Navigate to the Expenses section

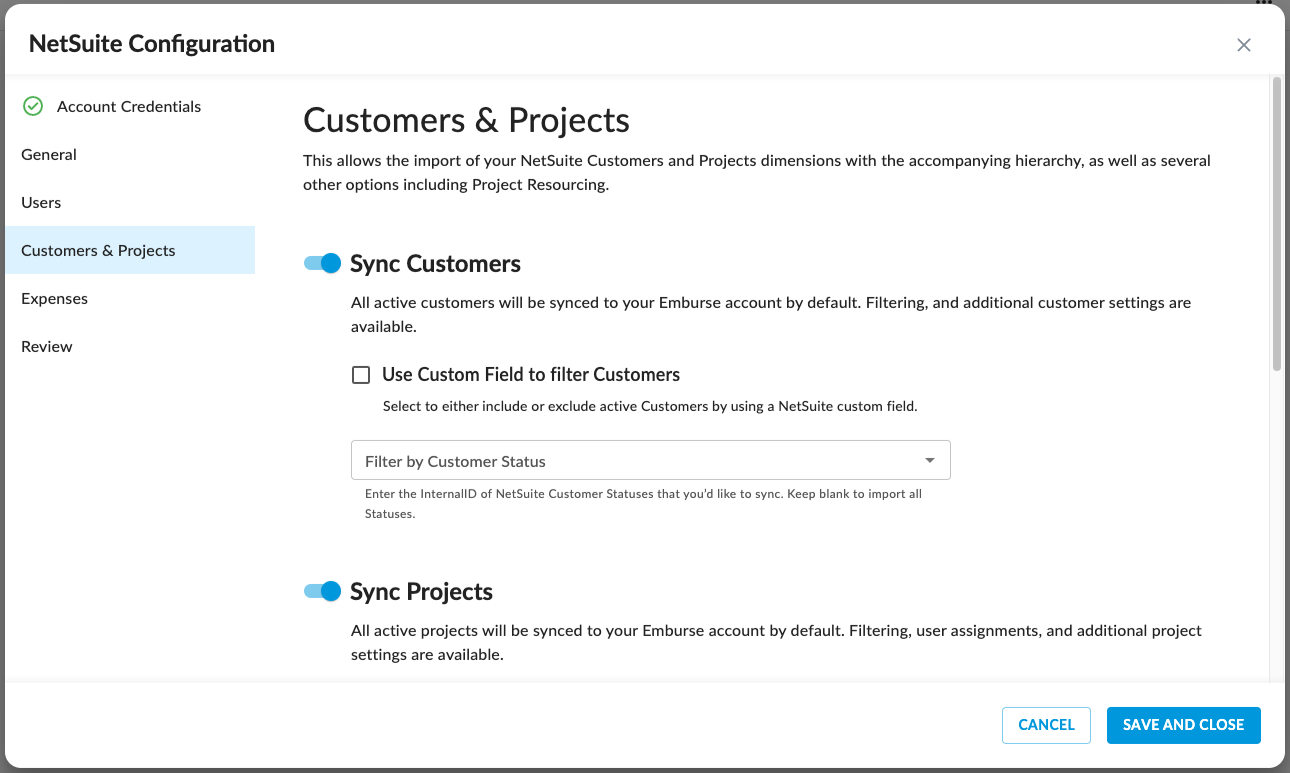tap(54, 299)
